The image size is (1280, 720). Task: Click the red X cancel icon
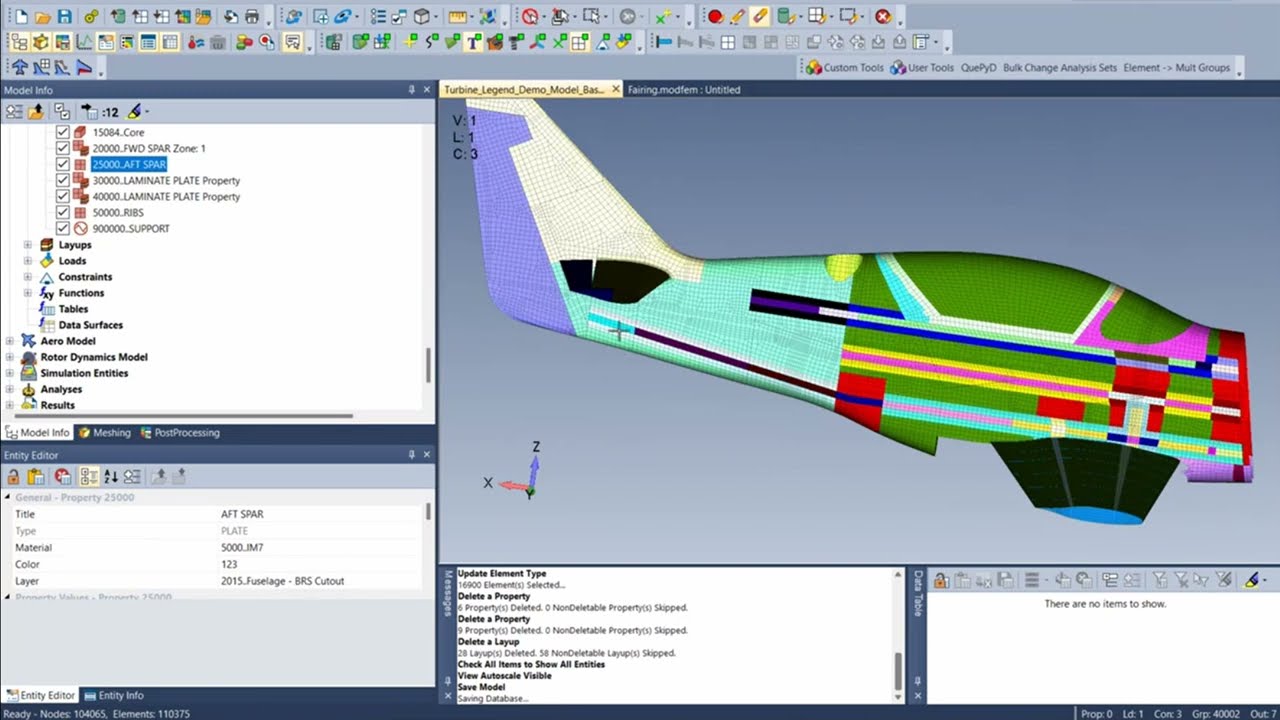[883, 17]
